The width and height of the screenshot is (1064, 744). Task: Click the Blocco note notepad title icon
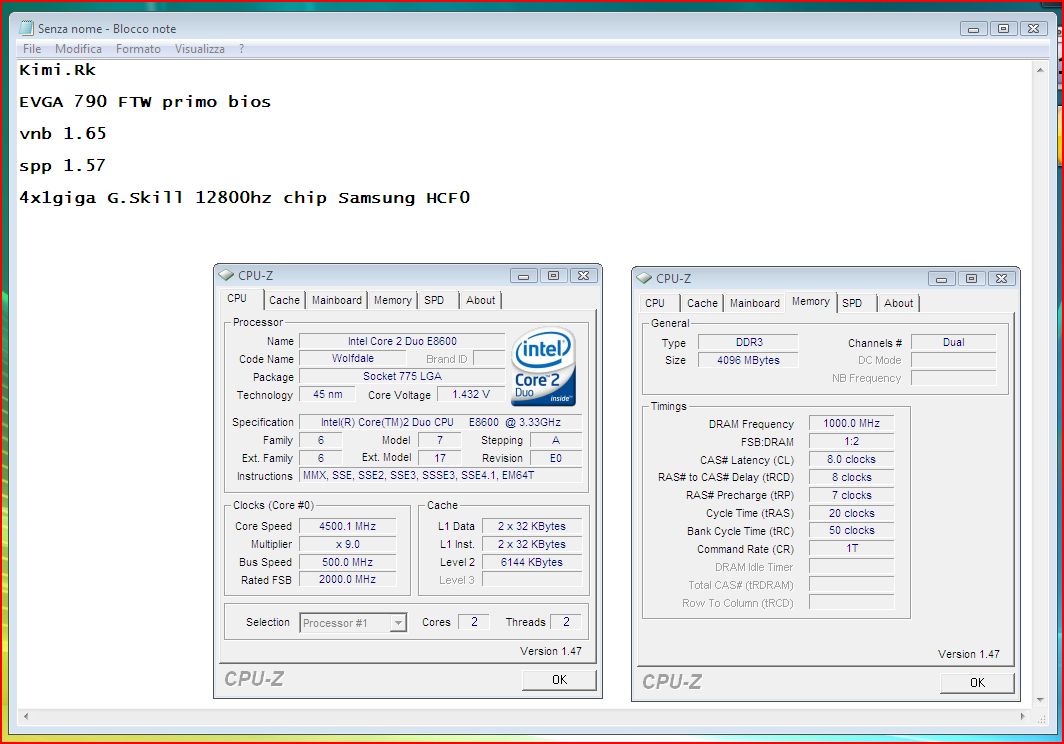tap(26, 28)
